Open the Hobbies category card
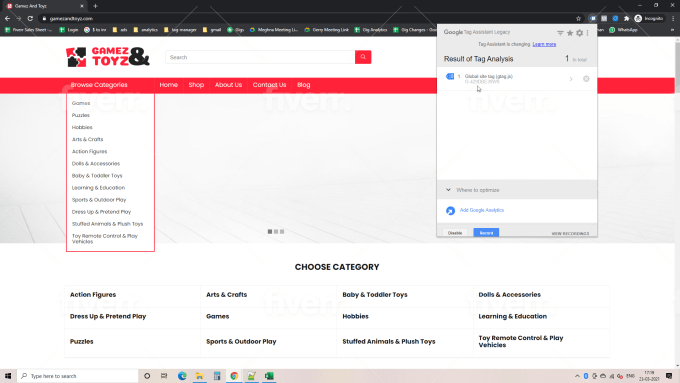The image size is (680, 383). click(x=355, y=317)
